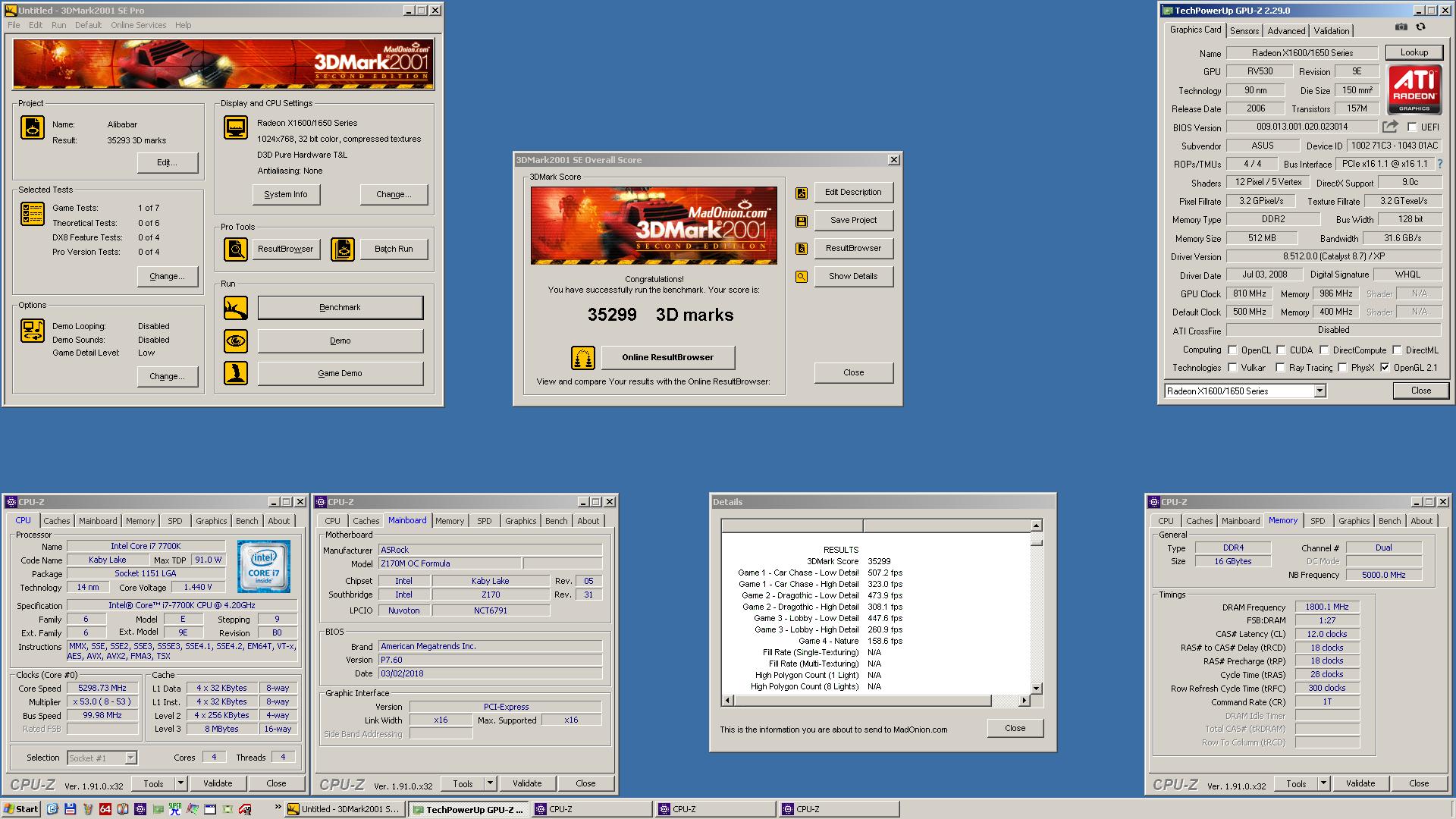
Task: Click the BIOS export share icon in GPU-Z
Action: tap(1390, 127)
